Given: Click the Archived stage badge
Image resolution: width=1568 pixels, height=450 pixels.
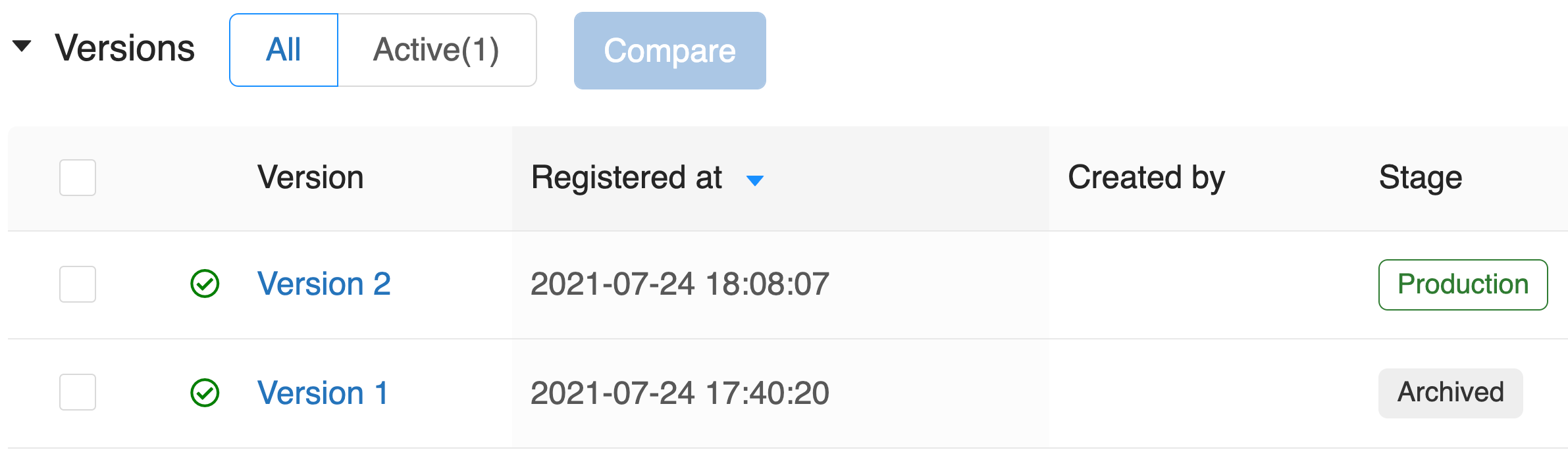Looking at the screenshot, I should click(1450, 393).
